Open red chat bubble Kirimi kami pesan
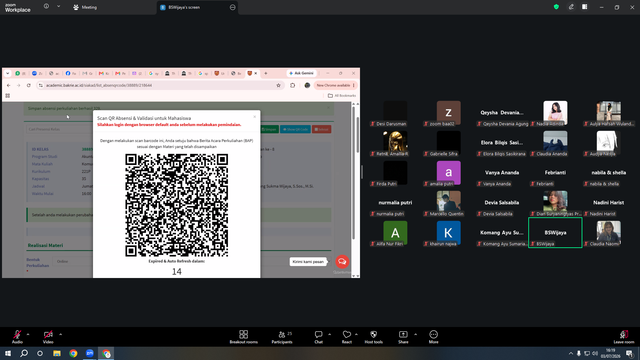 342,261
